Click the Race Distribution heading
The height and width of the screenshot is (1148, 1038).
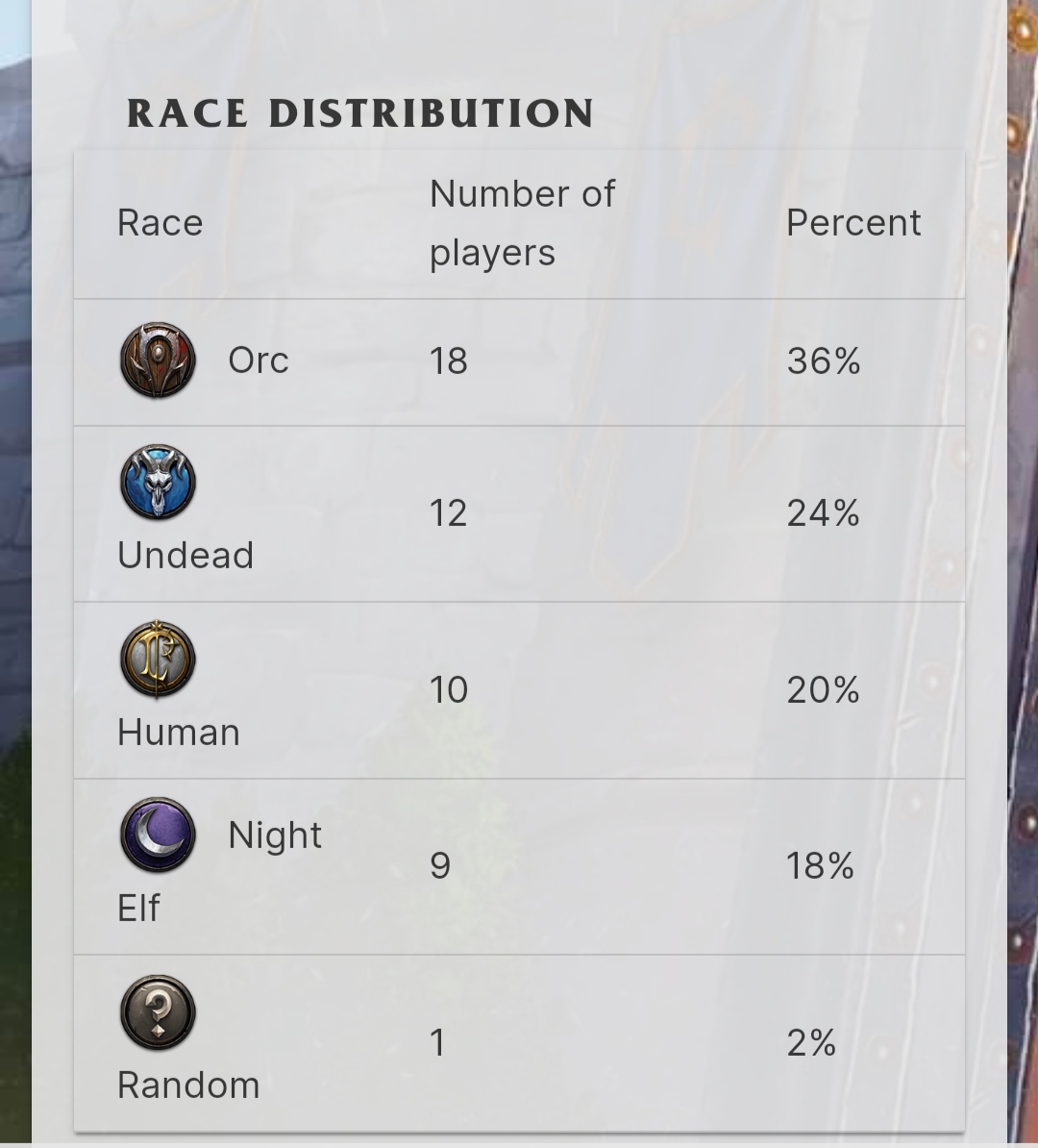click(360, 113)
